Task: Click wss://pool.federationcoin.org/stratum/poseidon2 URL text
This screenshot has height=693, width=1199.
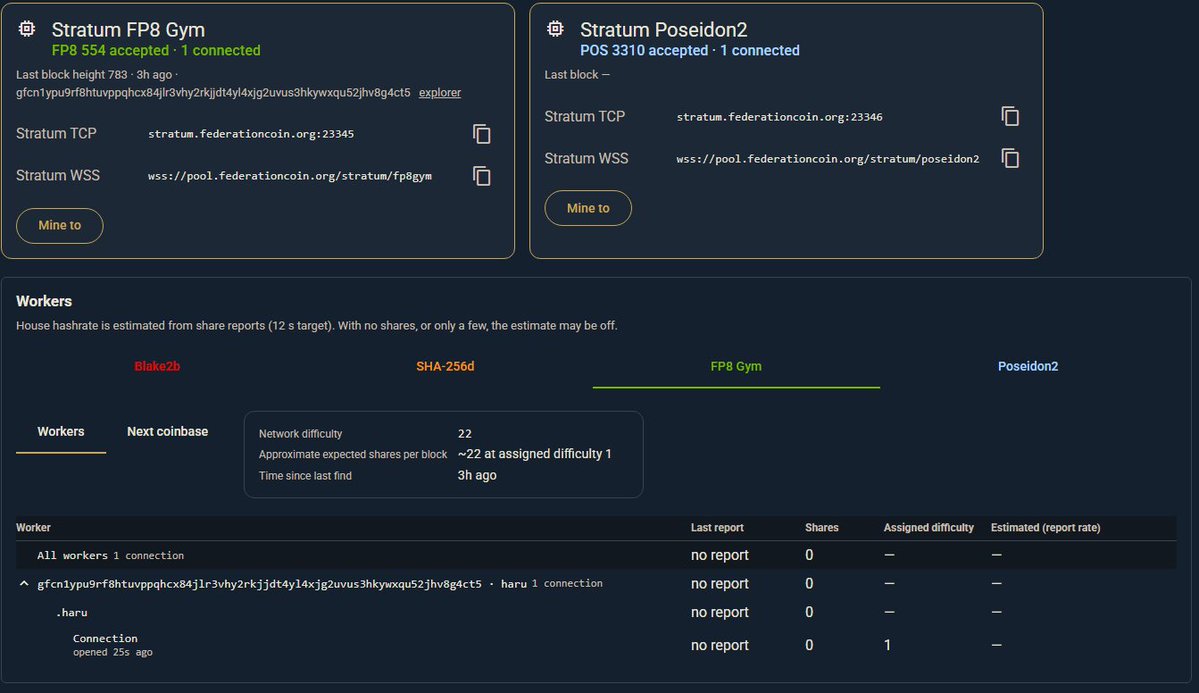Action: (827, 159)
